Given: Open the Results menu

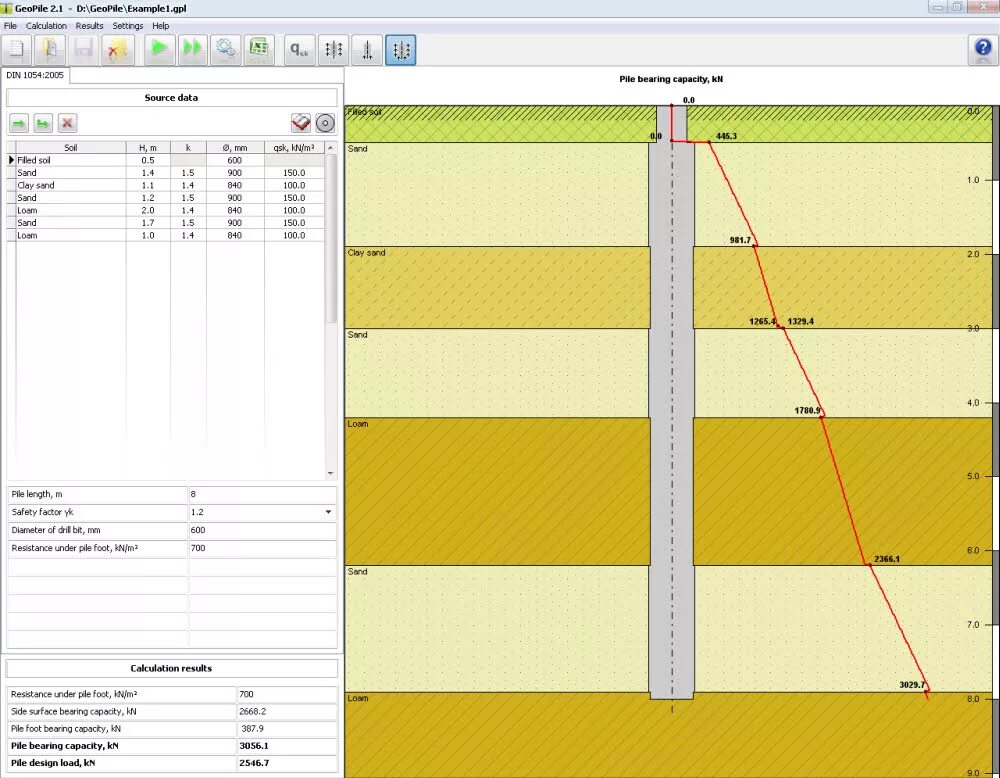Looking at the screenshot, I should 89,26.
